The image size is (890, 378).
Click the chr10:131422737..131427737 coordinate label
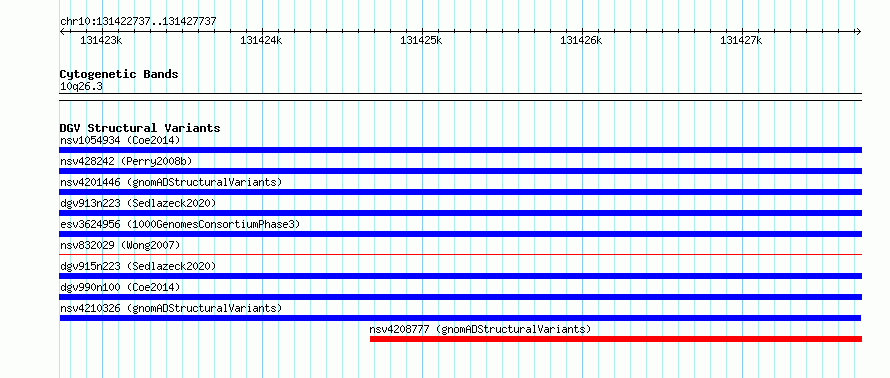click(x=138, y=22)
